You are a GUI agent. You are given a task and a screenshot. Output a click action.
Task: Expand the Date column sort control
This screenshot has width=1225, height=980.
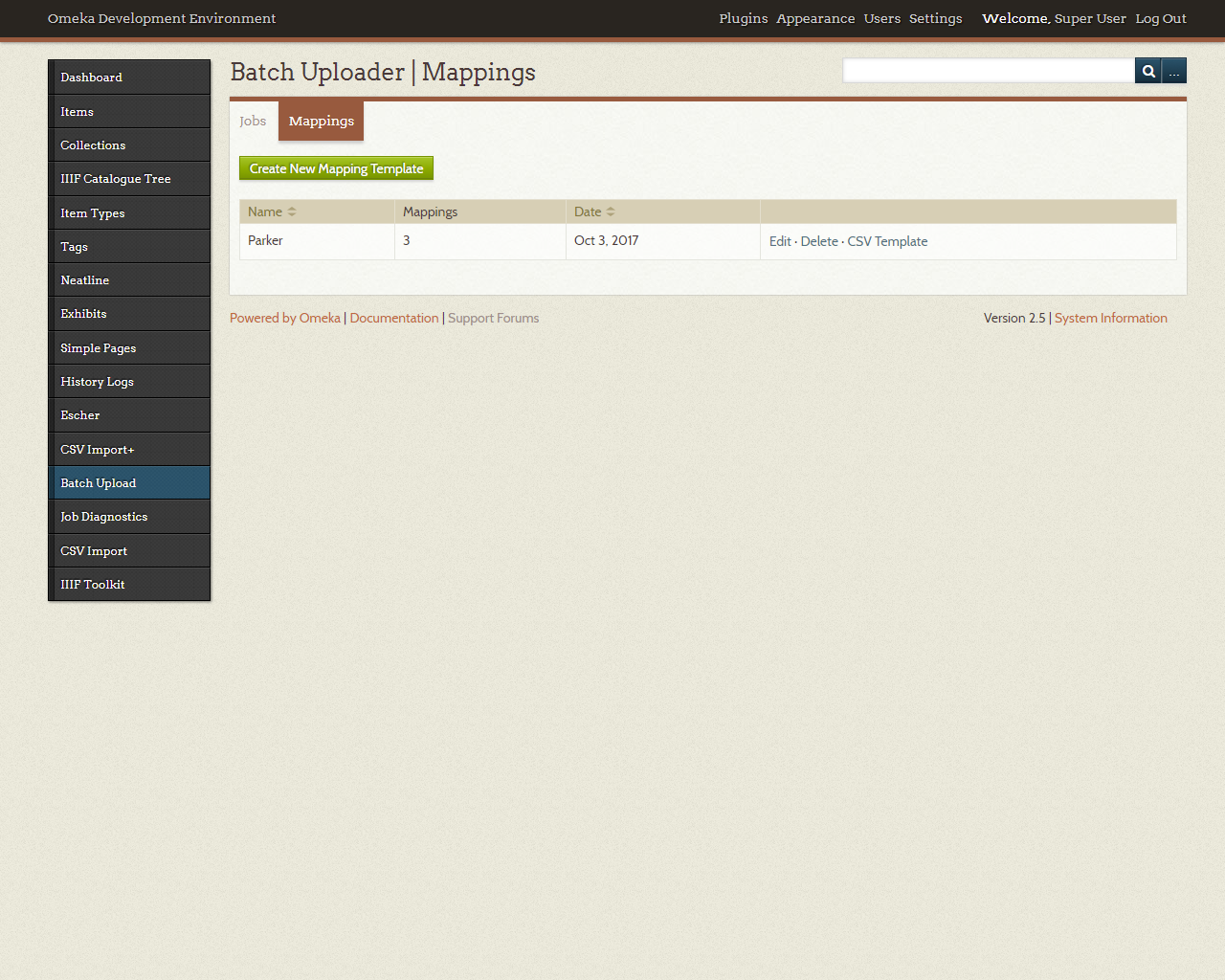612,212
